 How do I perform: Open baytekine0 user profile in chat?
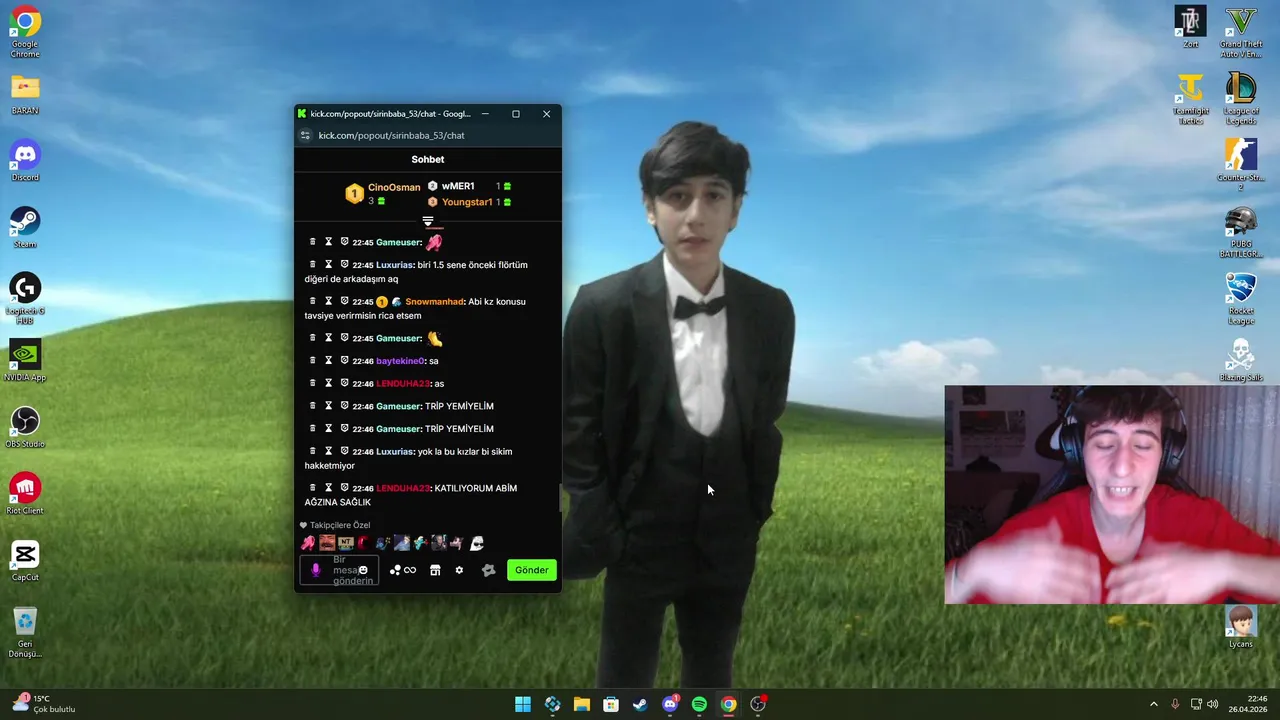[x=400, y=361]
